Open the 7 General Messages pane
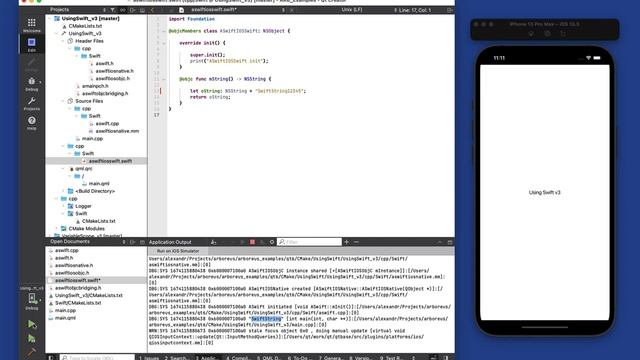Viewport: 640px width, 360px height. click(331, 358)
